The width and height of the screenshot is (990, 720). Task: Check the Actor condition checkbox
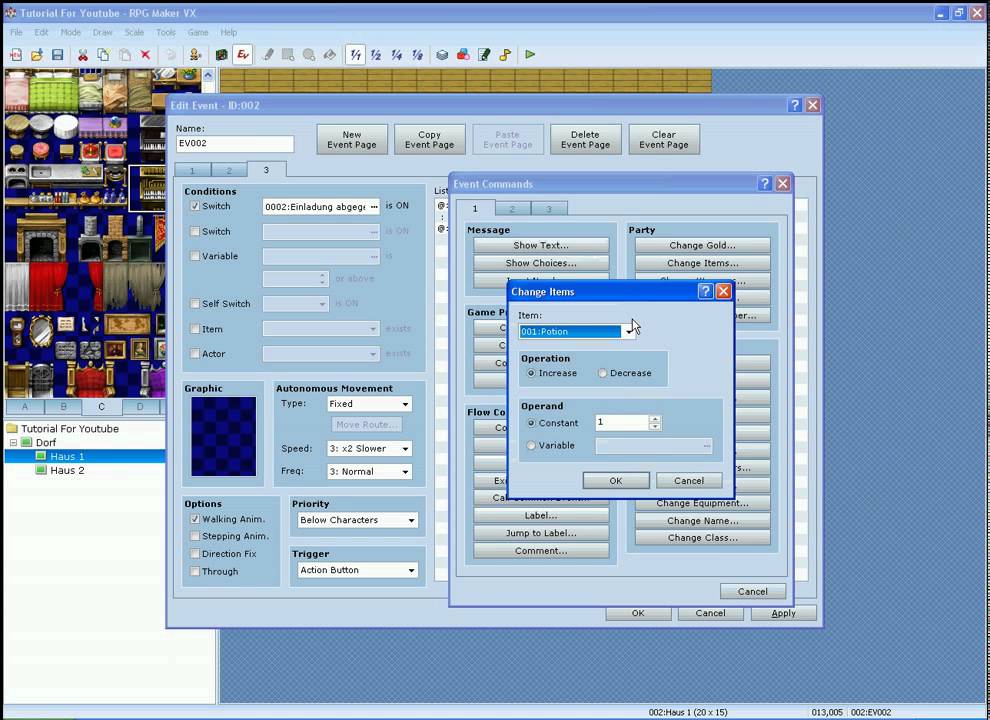click(x=195, y=354)
